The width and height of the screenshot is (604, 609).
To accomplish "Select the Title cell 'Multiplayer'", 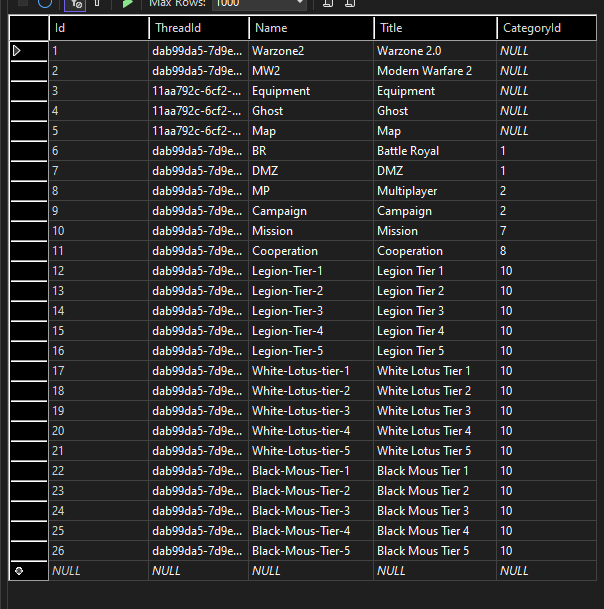I will [435, 191].
